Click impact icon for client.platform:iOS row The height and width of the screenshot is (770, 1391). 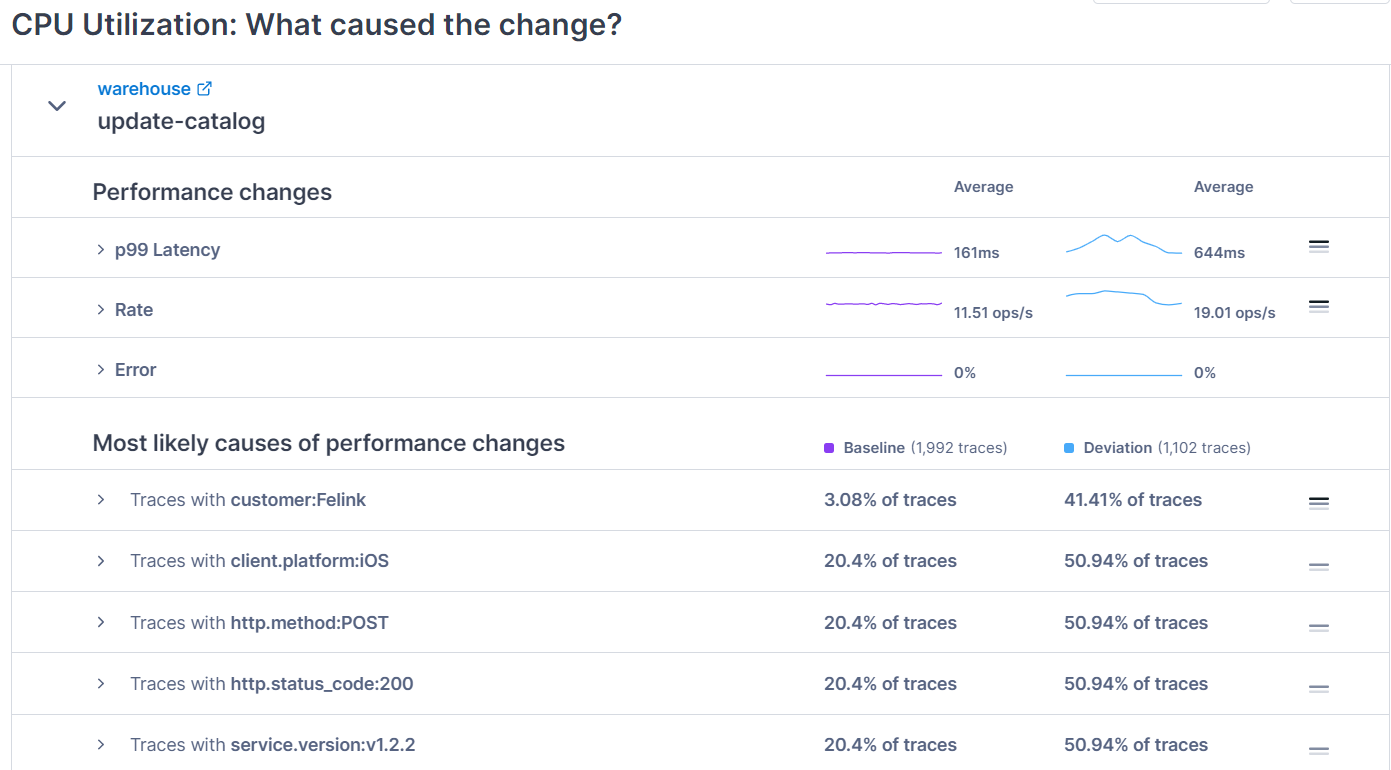[x=1318, y=566]
